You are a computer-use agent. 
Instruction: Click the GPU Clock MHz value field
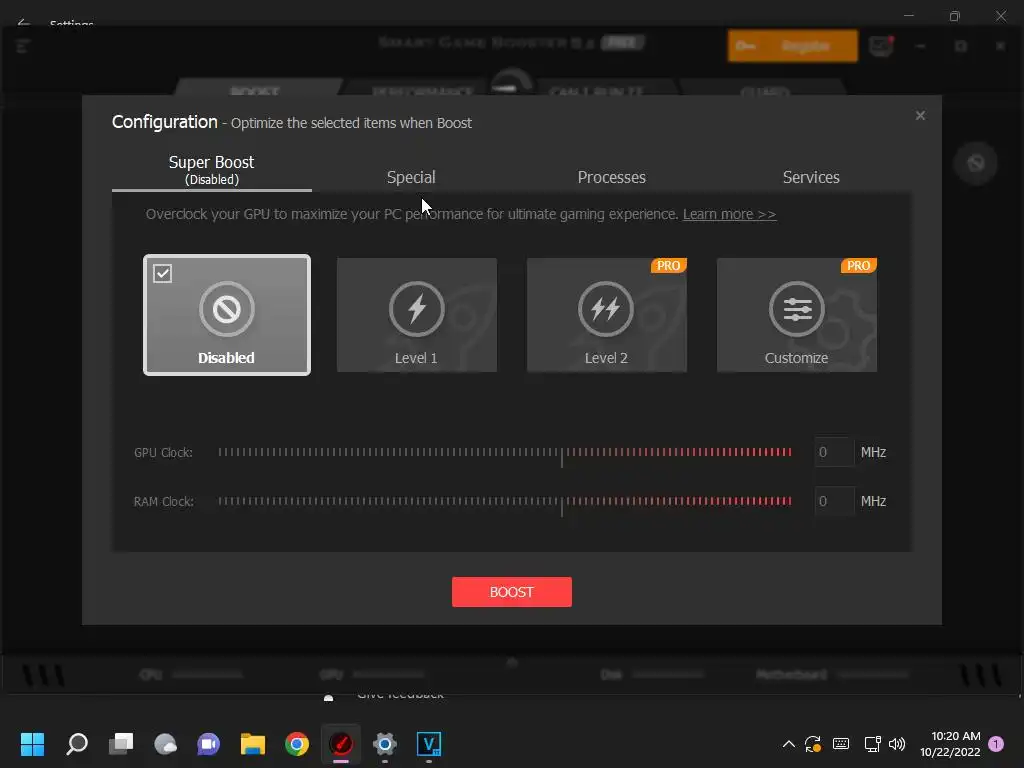click(834, 452)
